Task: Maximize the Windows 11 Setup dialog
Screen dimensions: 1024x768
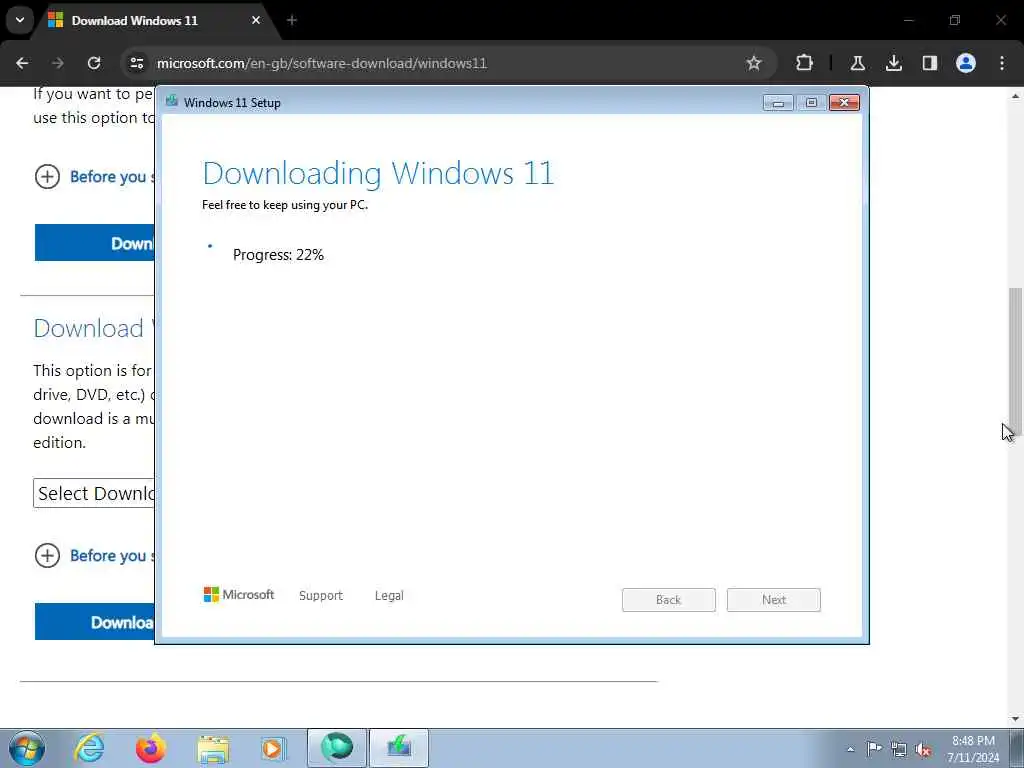Action: point(811,103)
